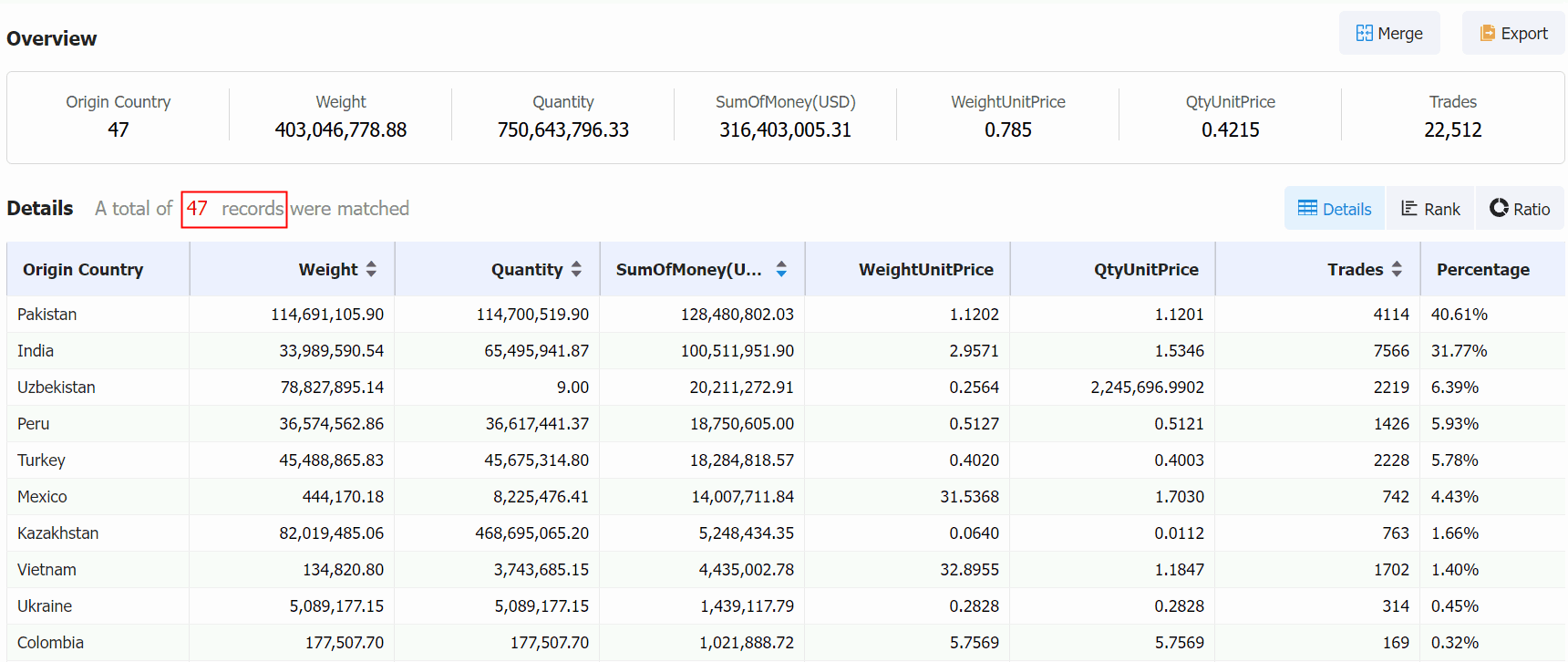Click Turkey percentage 5.78%

point(1455,460)
